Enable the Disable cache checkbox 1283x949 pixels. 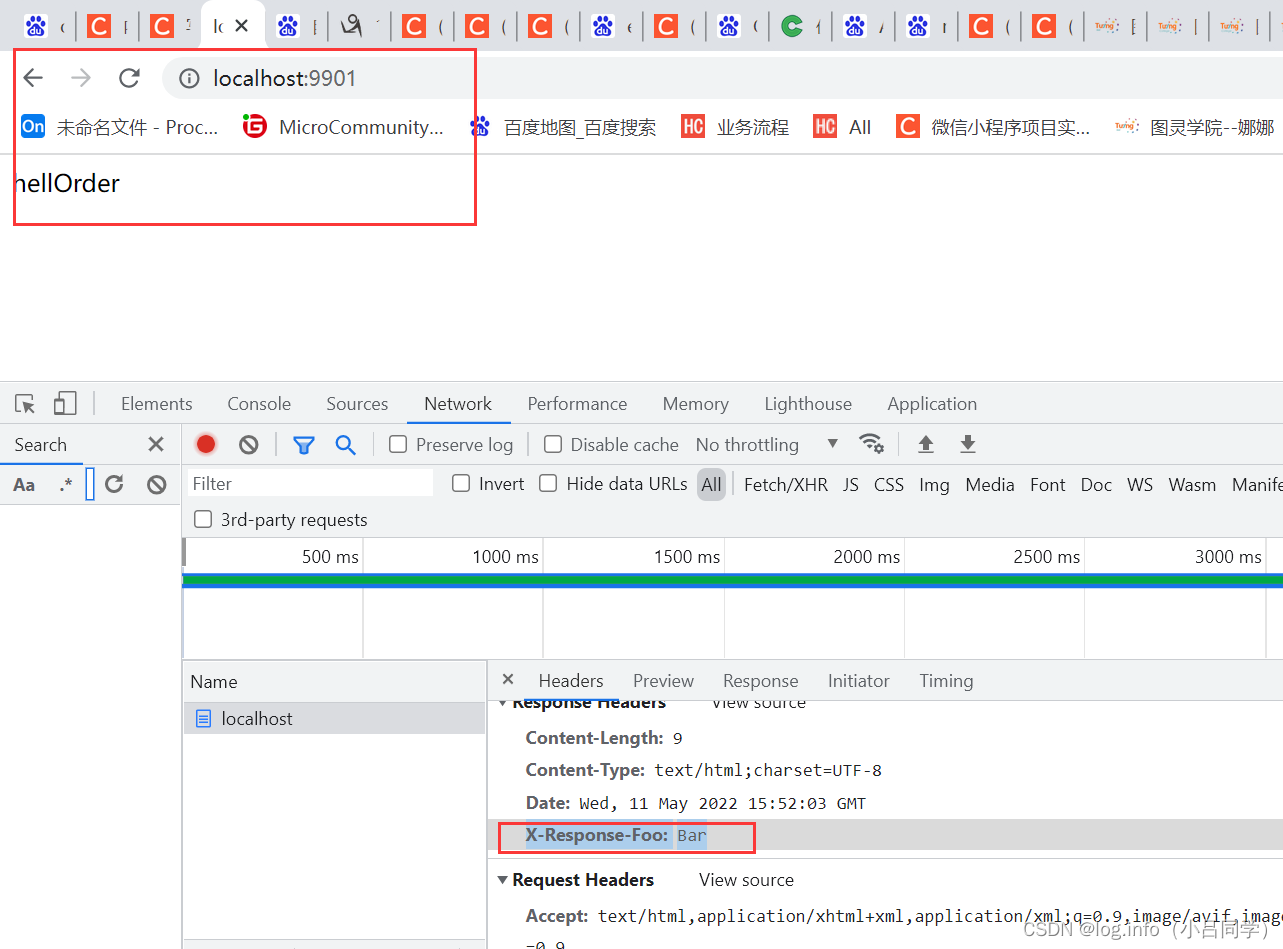pos(552,445)
